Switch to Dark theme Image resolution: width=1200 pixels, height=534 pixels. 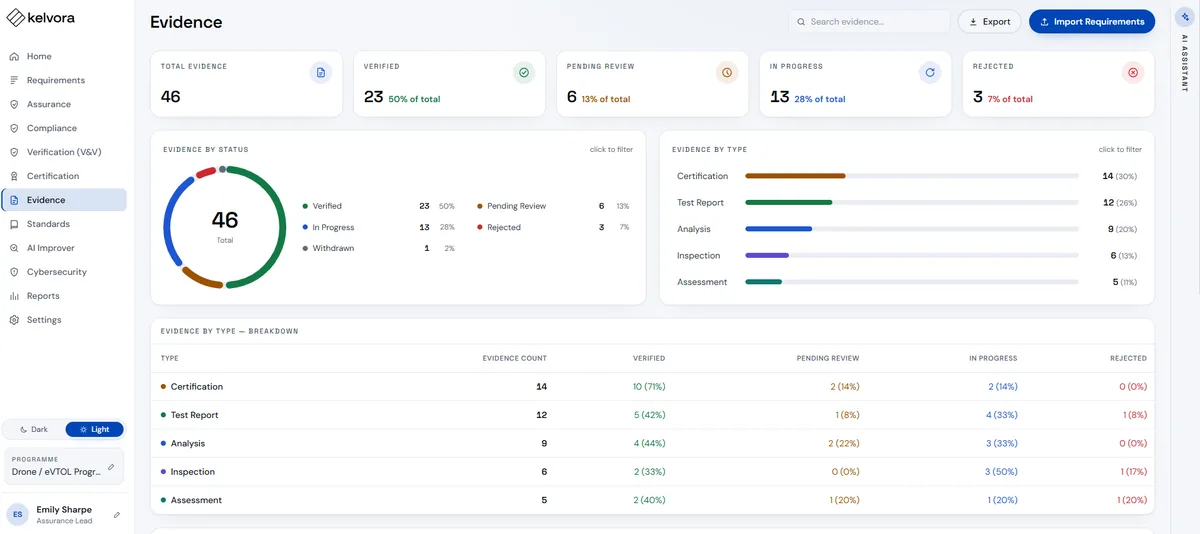click(x=34, y=429)
